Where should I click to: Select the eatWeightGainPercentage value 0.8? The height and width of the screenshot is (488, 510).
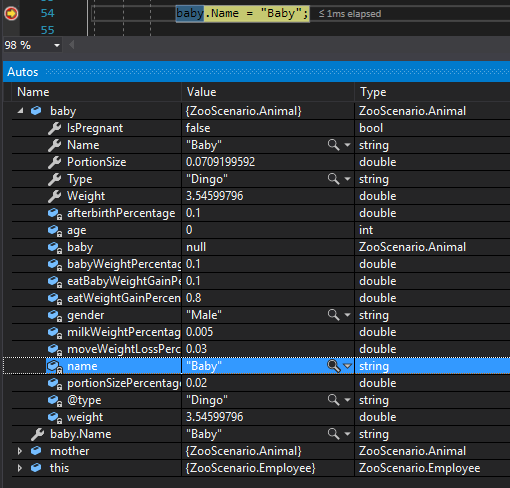tap(193, 298)
